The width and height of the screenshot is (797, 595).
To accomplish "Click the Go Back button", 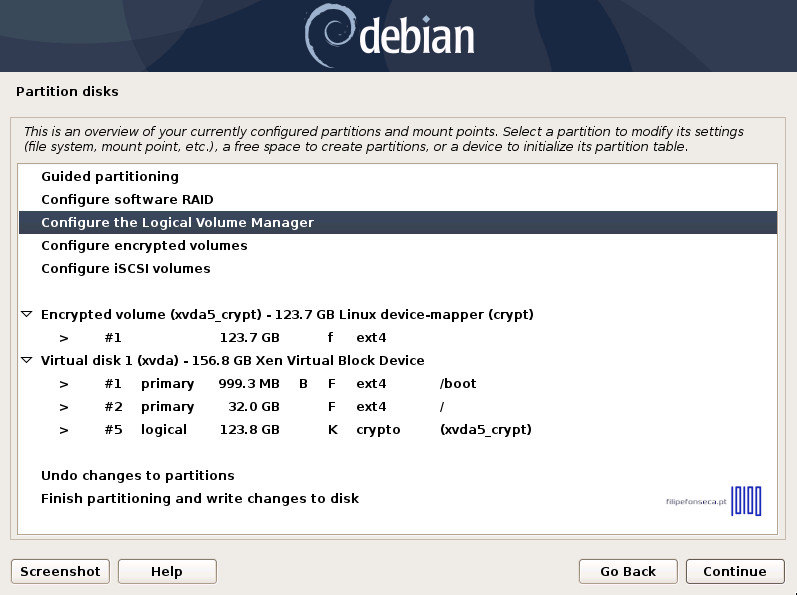I will (628, 572).
